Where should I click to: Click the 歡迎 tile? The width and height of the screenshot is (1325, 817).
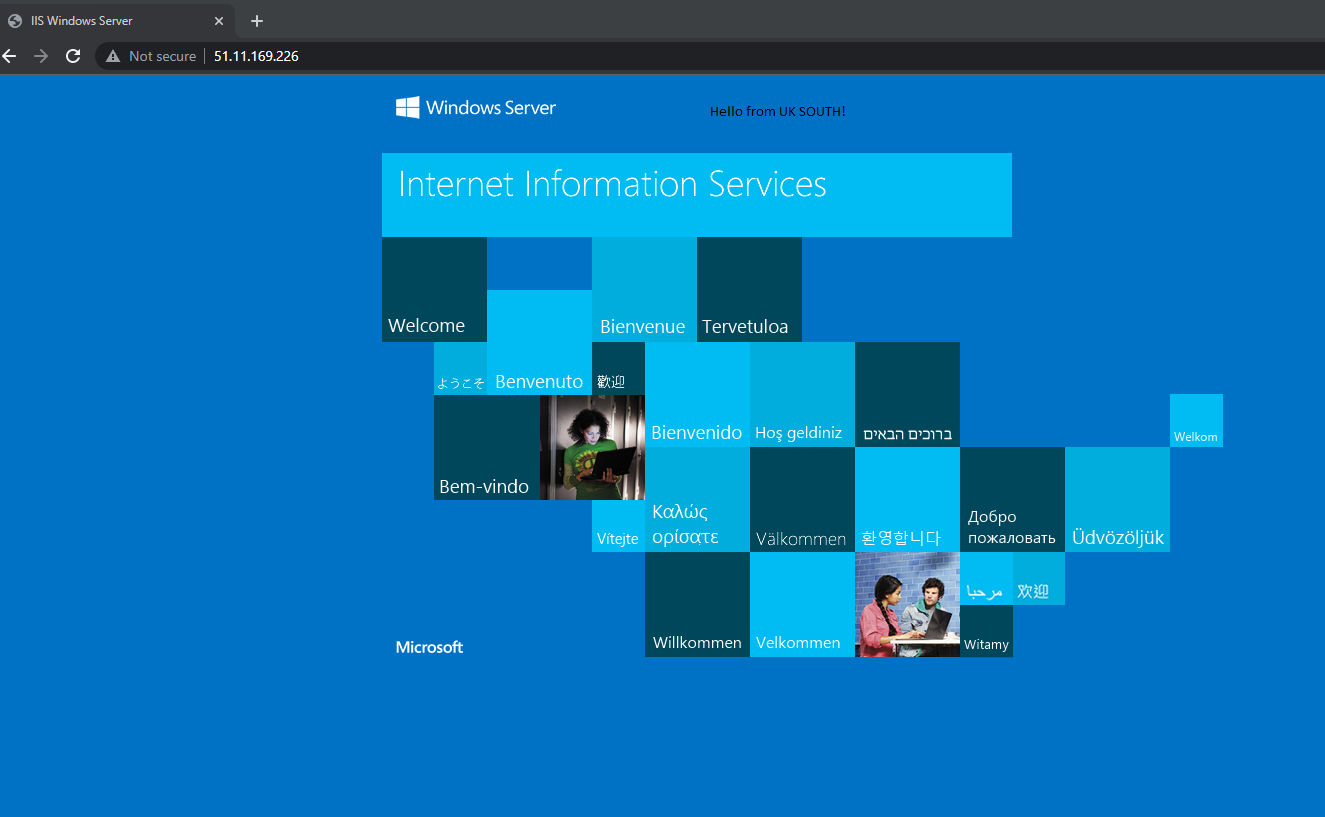coord(618,369)
